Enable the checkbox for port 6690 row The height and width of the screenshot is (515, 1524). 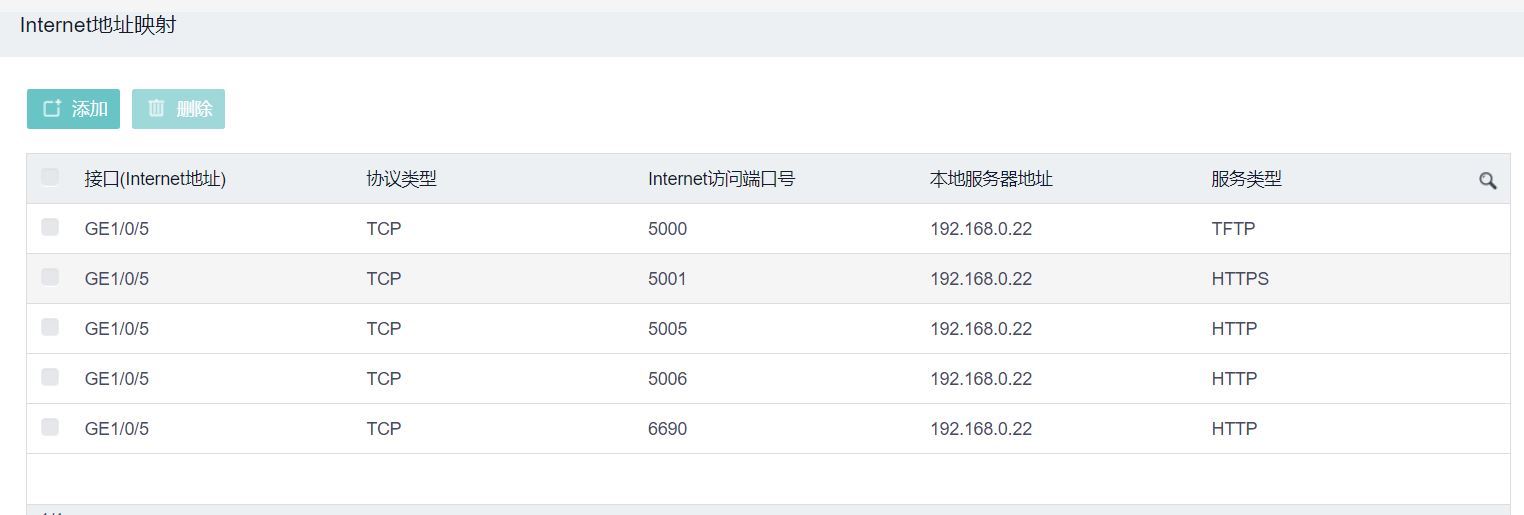[50, 428]
